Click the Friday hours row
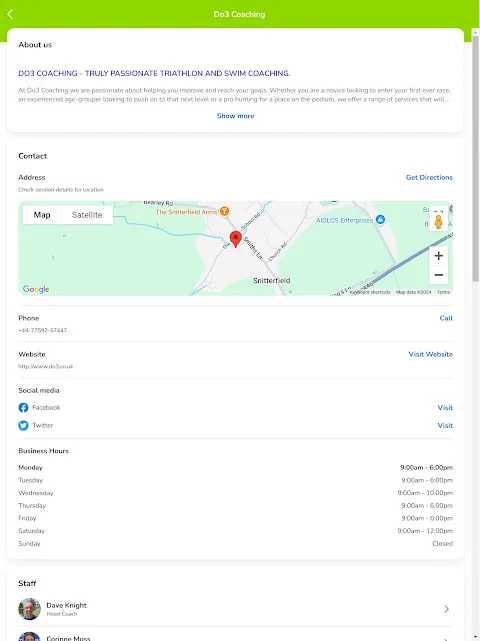 [x=236, y=518]
